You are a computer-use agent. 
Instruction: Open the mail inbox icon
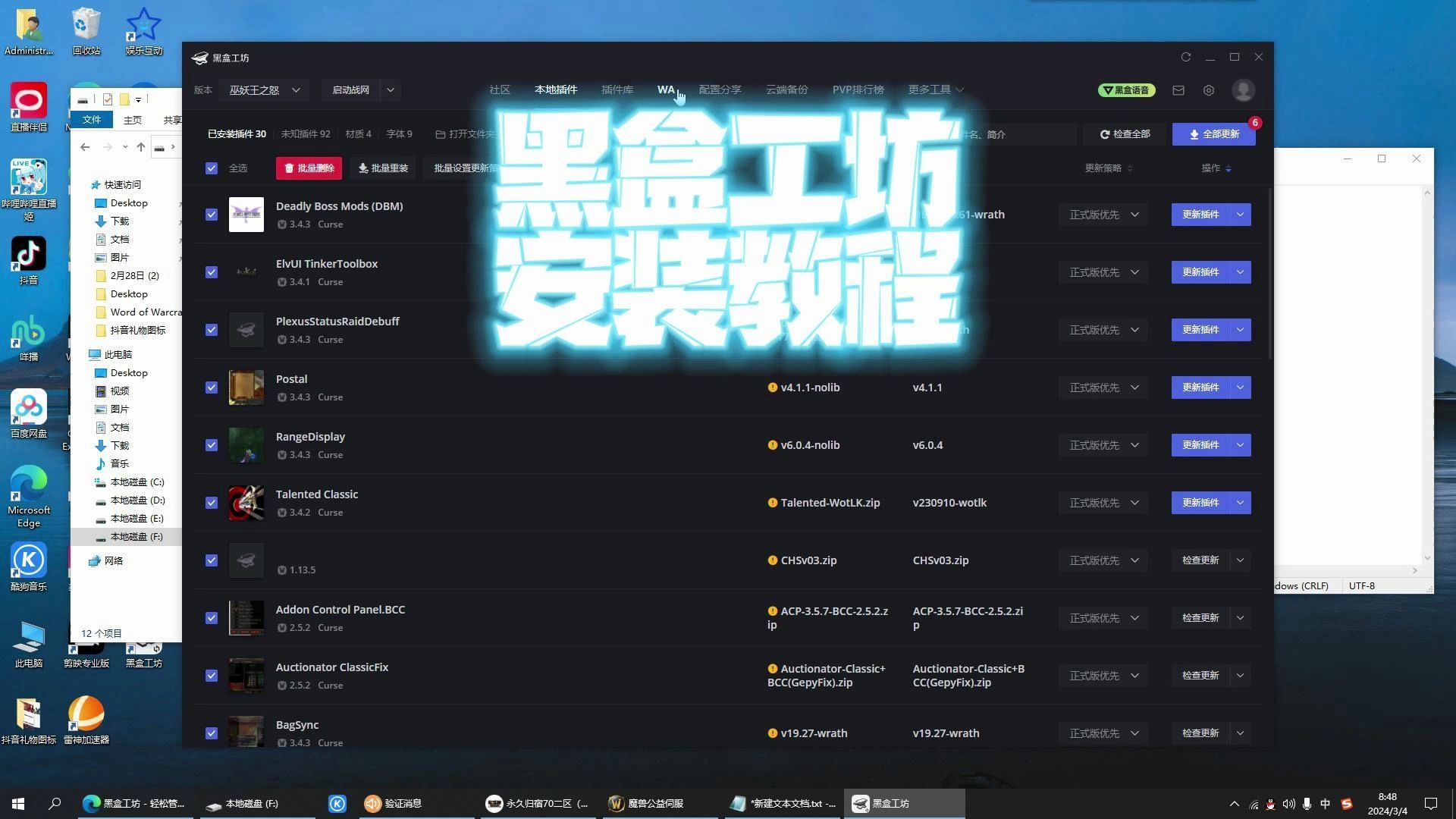tap(1178, 90)
